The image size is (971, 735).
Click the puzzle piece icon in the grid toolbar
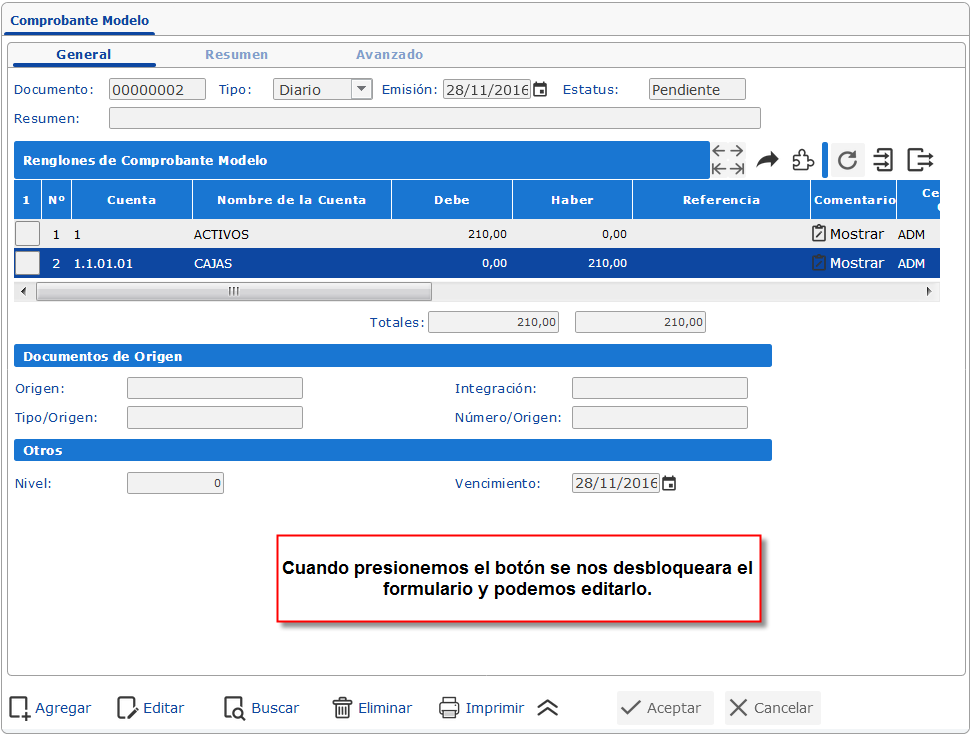802,159
